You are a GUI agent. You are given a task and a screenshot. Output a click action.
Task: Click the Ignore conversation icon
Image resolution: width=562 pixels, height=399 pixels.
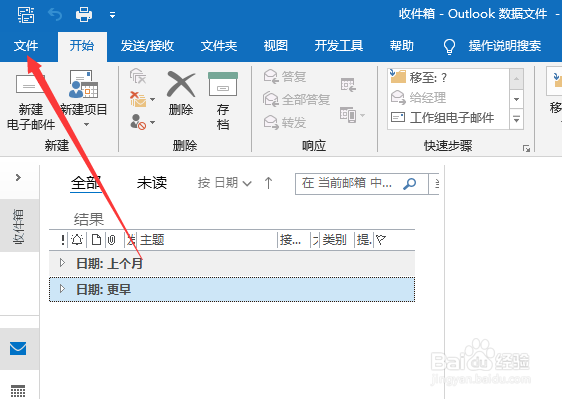point(138,76)
